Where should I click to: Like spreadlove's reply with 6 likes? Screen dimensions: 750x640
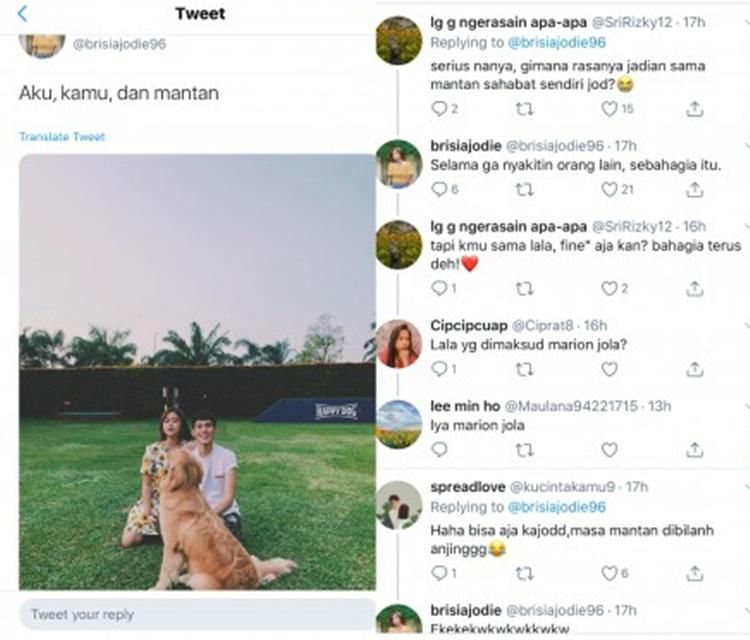click(610, 573)
